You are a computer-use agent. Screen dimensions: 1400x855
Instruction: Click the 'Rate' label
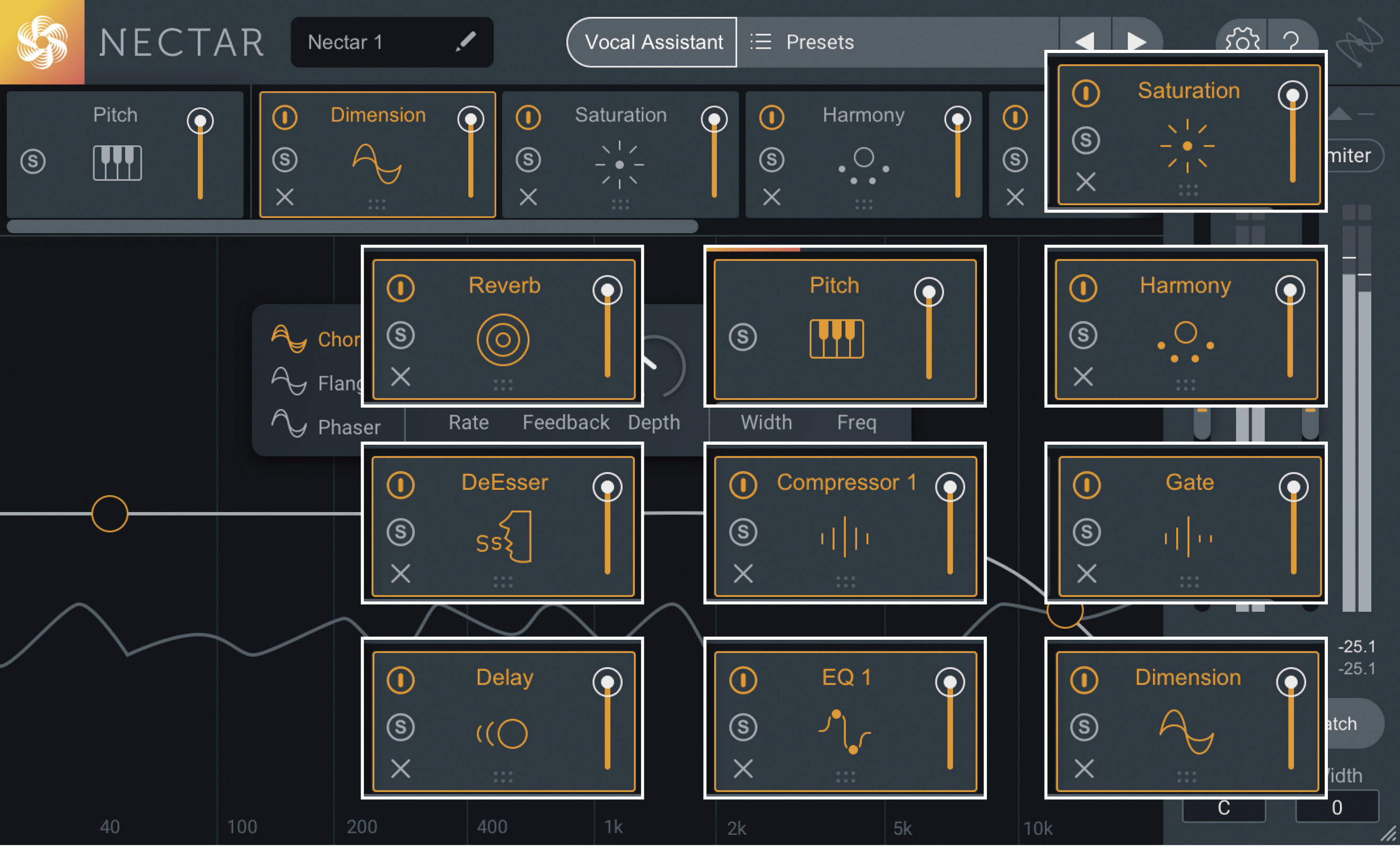[469, 422]
